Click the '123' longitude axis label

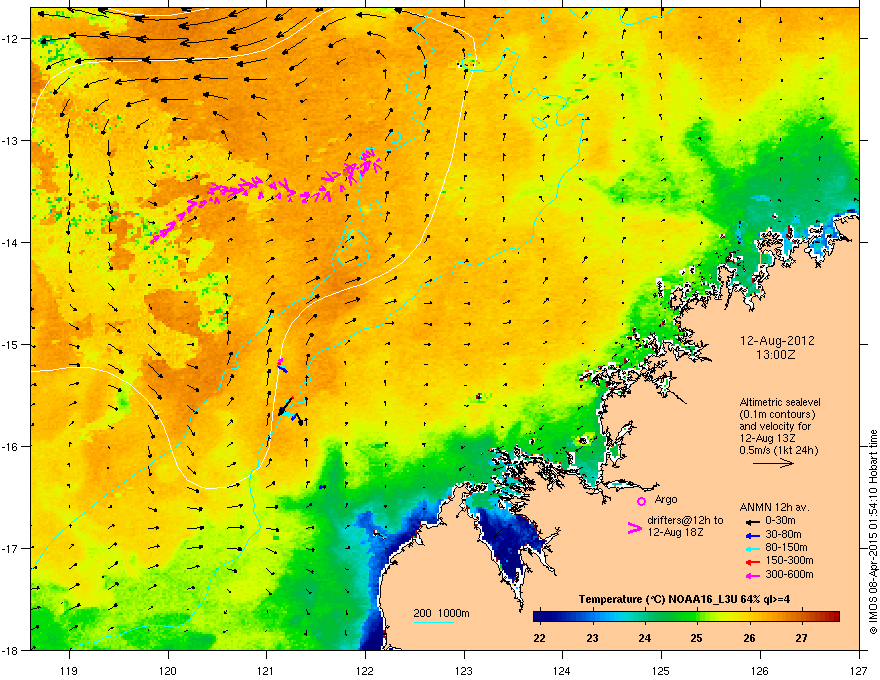coord(464,670)
